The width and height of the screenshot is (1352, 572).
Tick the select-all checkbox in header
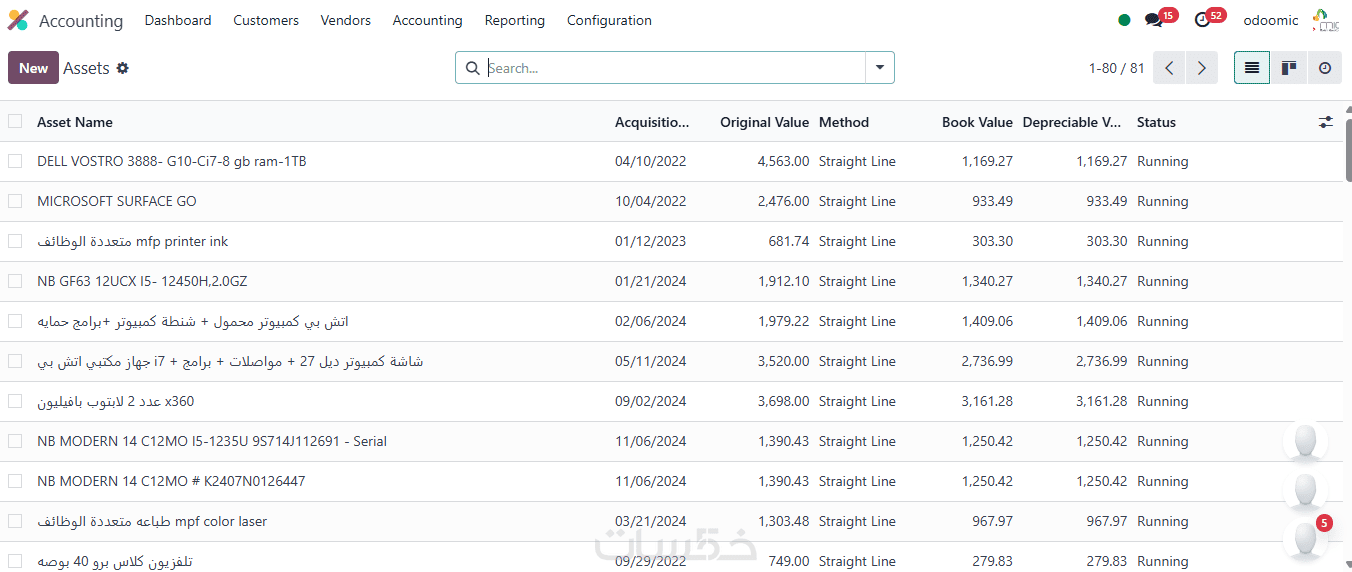click(15, 121)
